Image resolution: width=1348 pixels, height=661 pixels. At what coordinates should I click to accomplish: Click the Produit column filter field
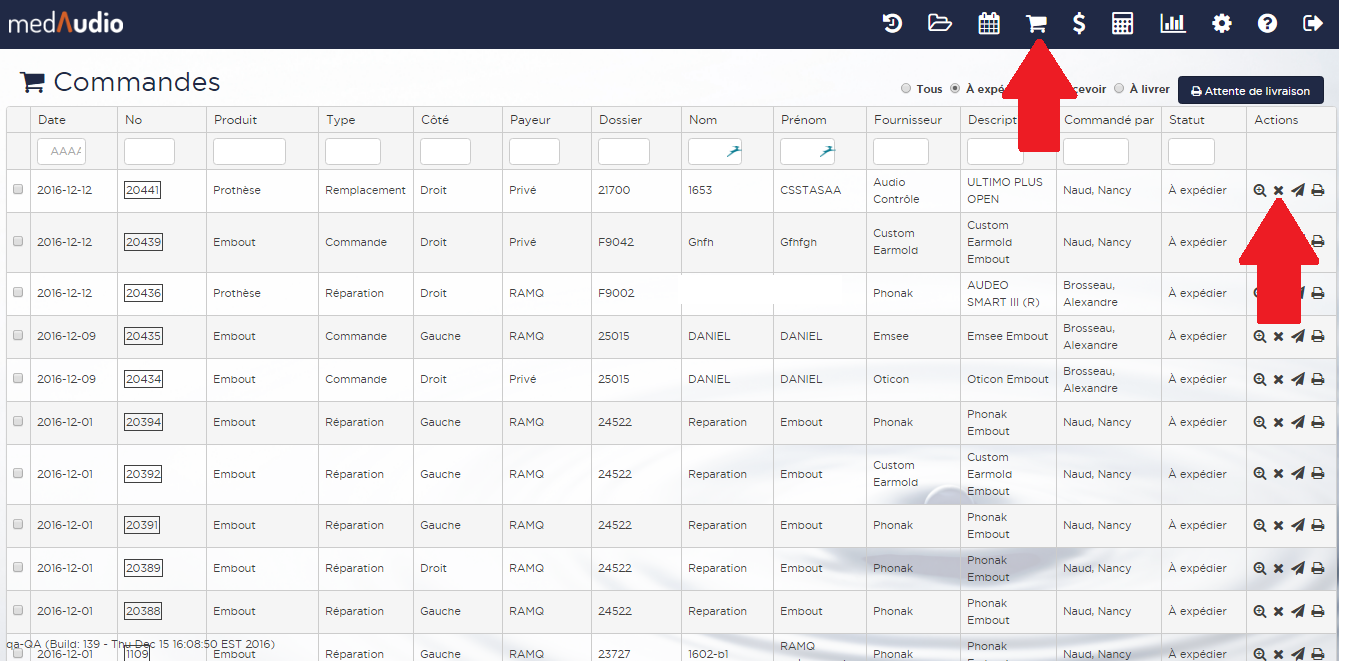click(x=249, y=152)
